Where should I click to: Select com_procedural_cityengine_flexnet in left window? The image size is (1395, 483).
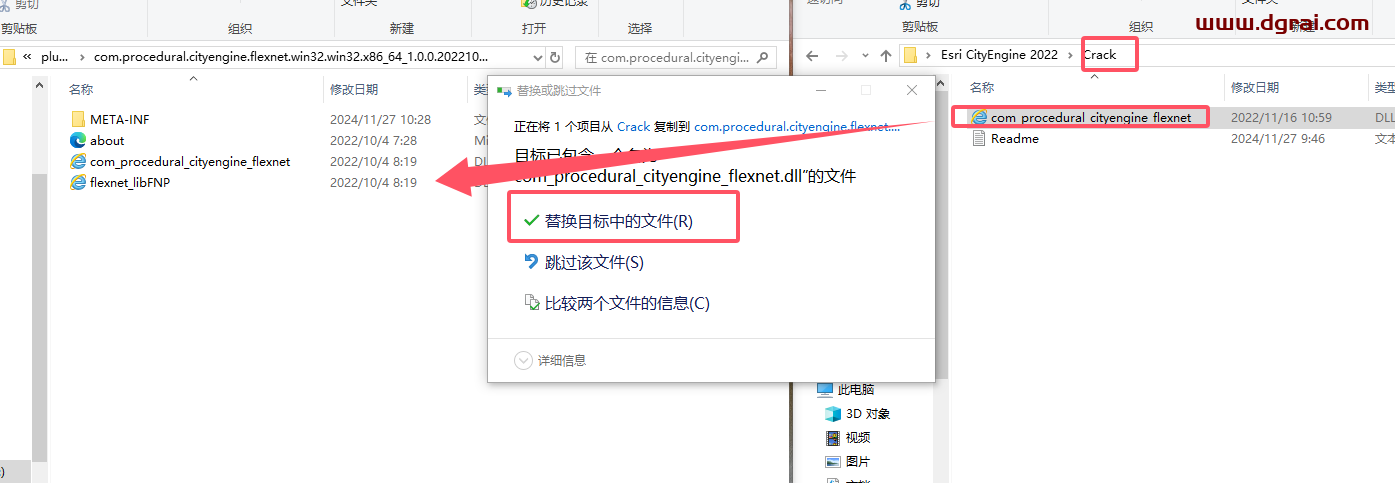tap(180, 161)
